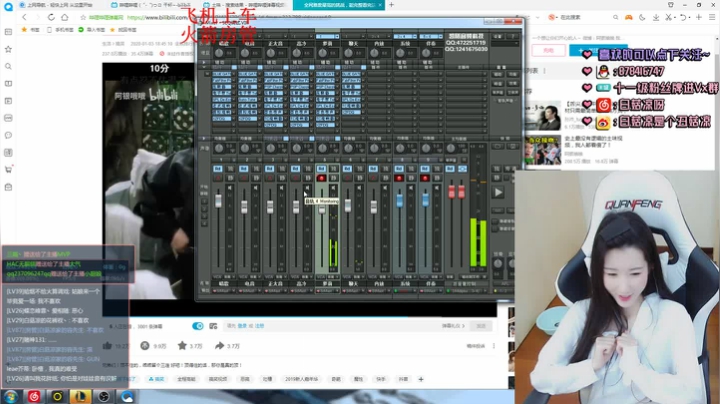
Task: Refresh the bilibili page
Action: point(51,17)
